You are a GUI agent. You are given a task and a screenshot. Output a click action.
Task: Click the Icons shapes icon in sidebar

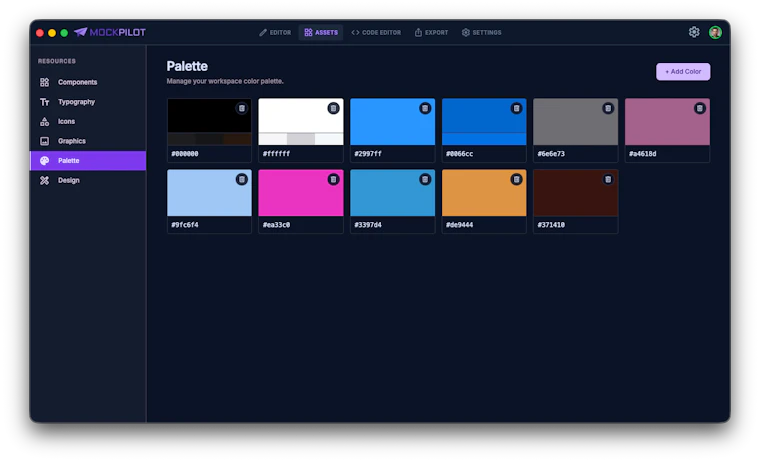pos(45,121)
